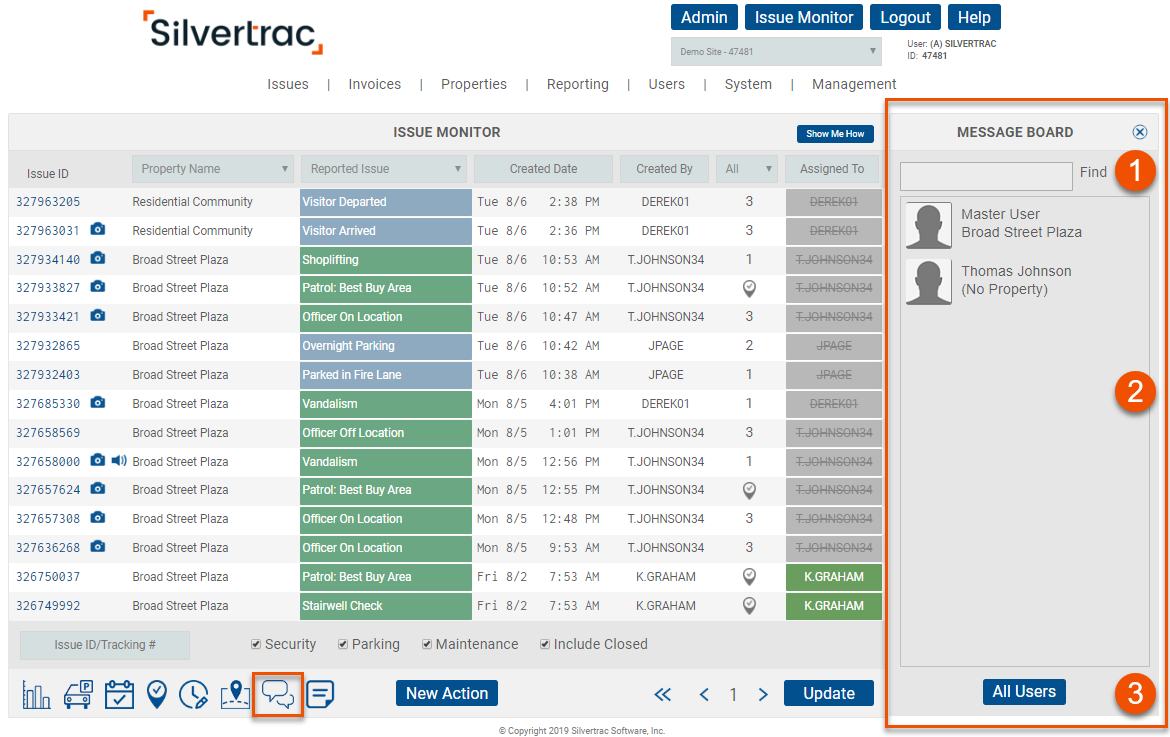Click camera icon for issue 327636268
Image resolution: width=1170 pixels, height=737 pixels.
click(x=98, y=547)
